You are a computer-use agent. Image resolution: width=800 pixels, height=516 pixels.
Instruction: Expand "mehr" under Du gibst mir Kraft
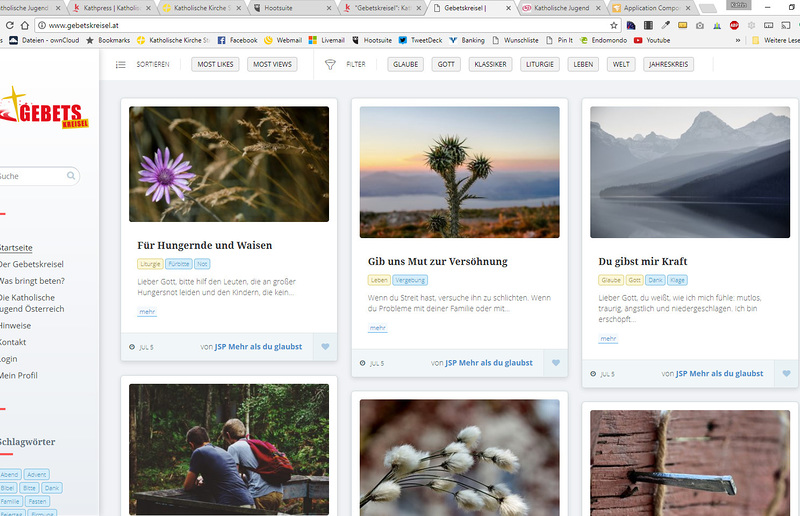(x=607, y=339)
